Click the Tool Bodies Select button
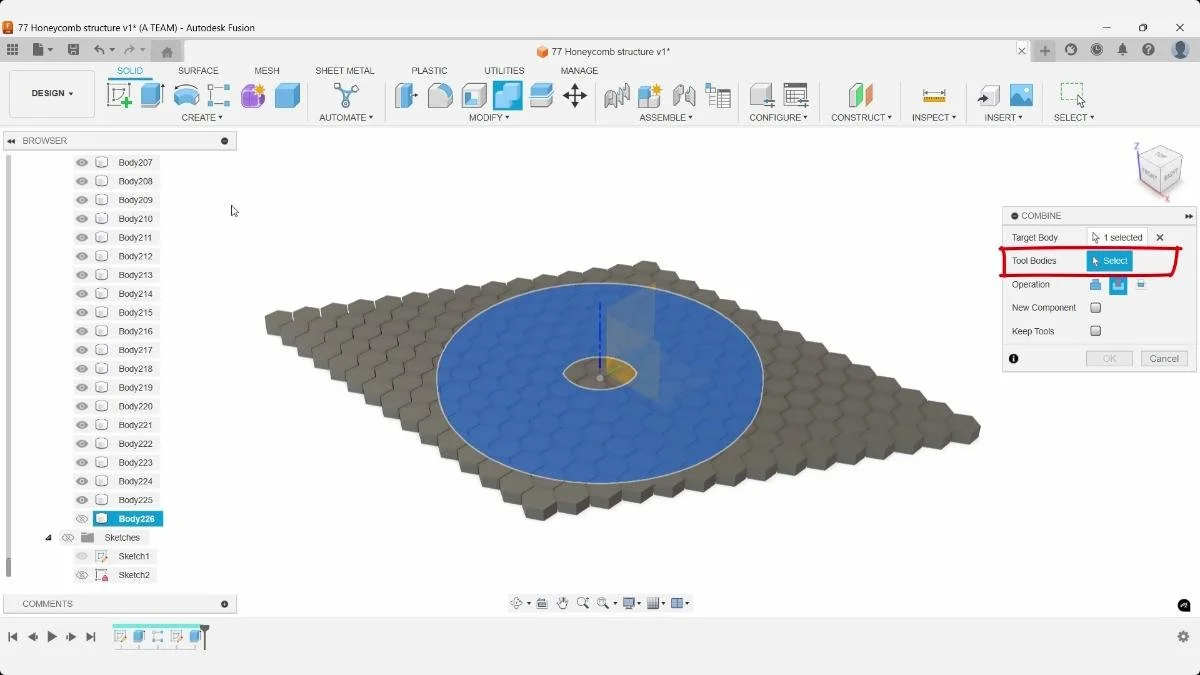 1110,261
